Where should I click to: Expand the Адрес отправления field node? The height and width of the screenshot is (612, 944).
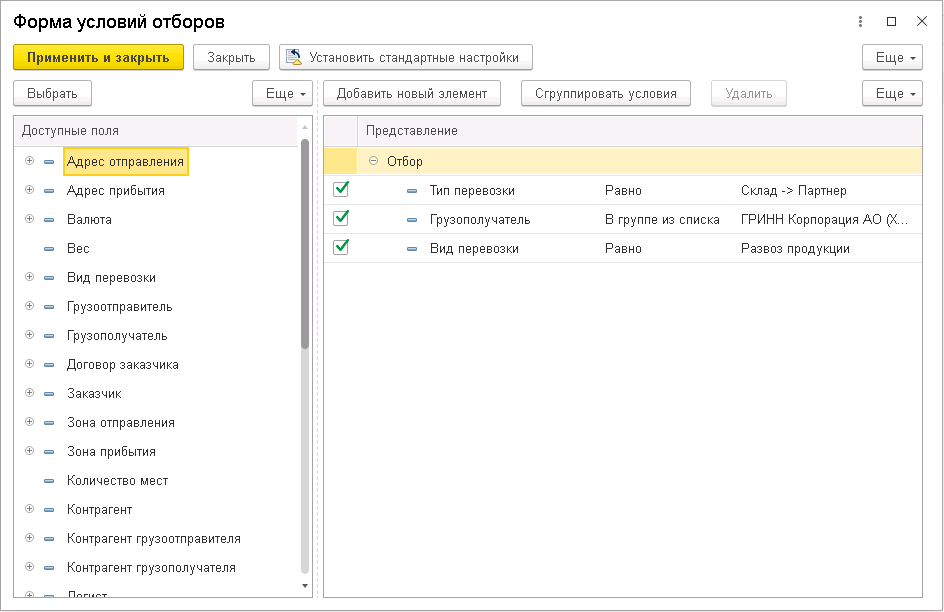click(29, 161)
